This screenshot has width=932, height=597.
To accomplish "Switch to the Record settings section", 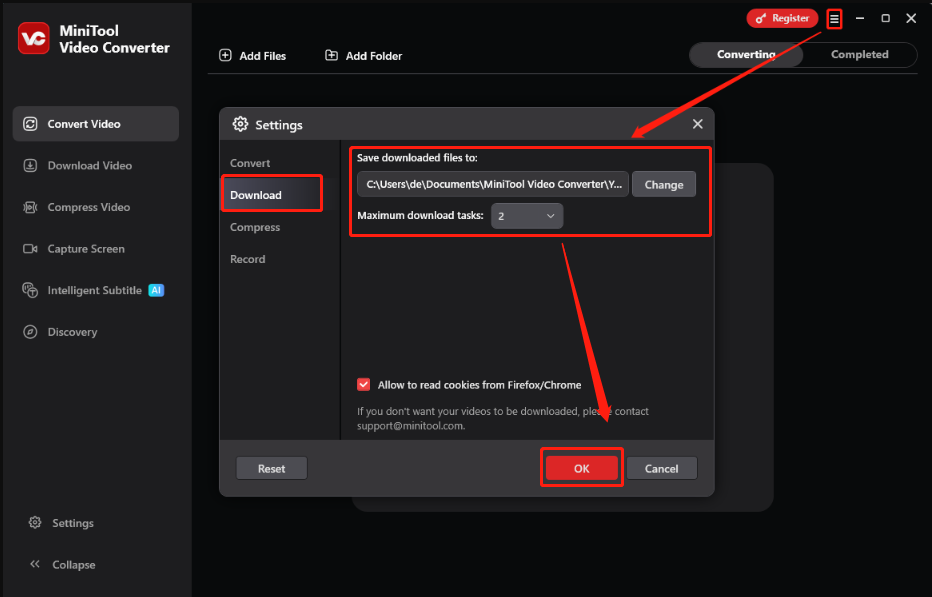I will click(247, 258).
